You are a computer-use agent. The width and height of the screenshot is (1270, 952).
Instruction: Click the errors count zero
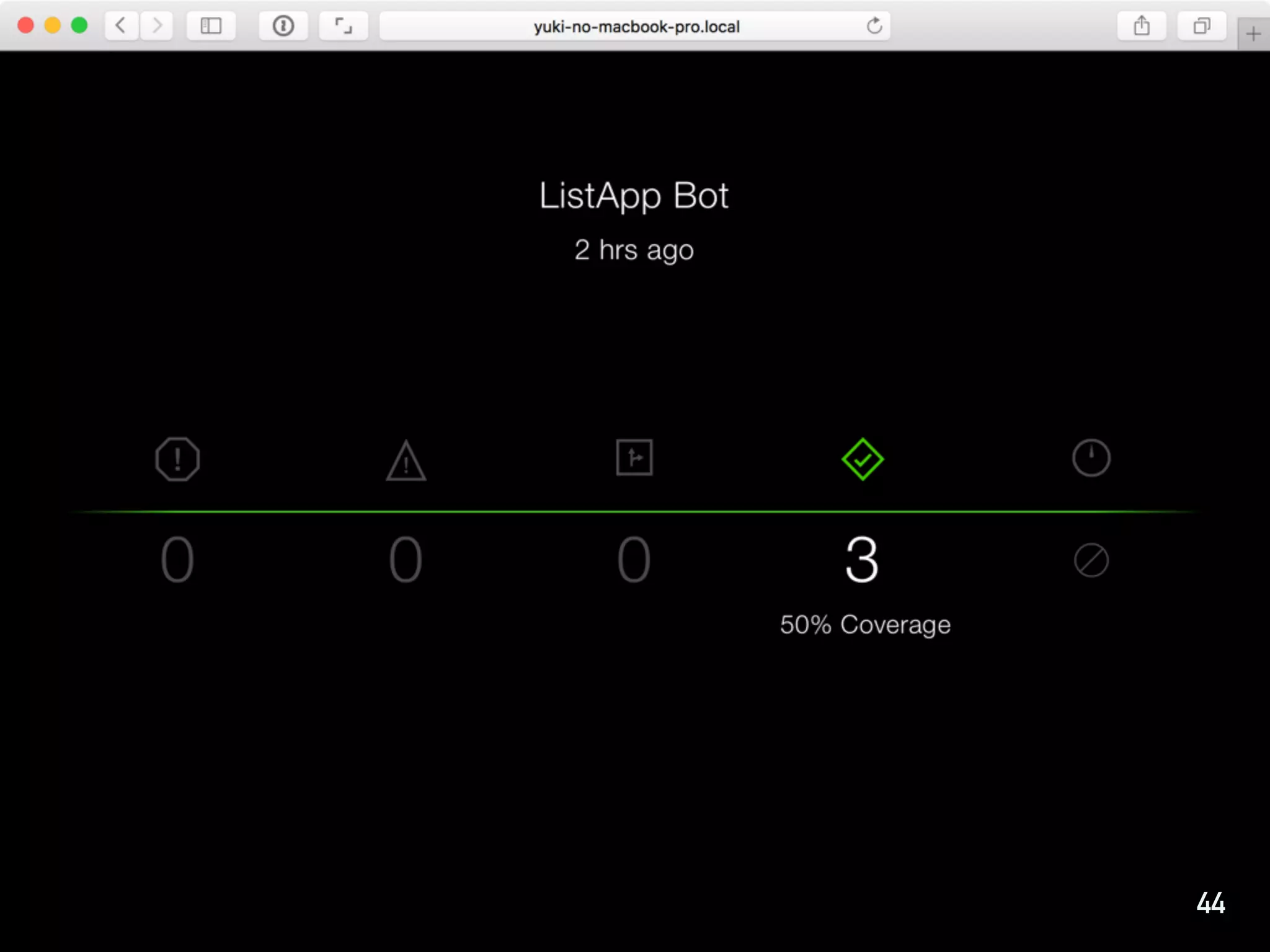pyautogui.click(x=177, y=560)
